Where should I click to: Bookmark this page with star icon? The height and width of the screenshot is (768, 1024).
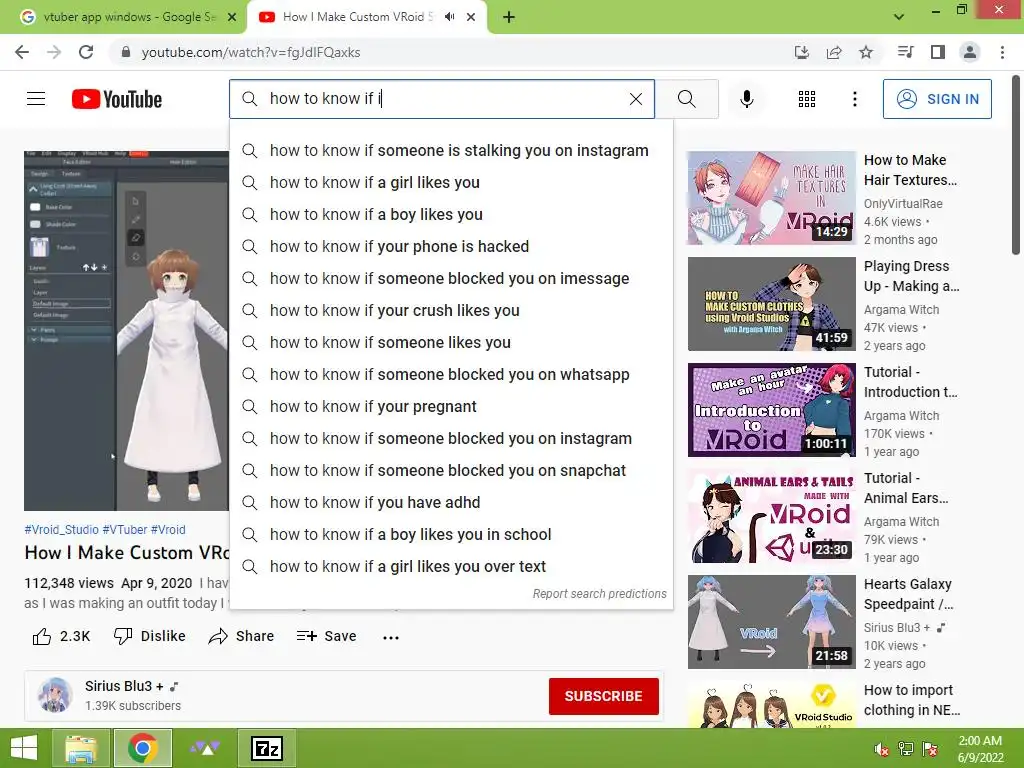click(x=866, y=52)
